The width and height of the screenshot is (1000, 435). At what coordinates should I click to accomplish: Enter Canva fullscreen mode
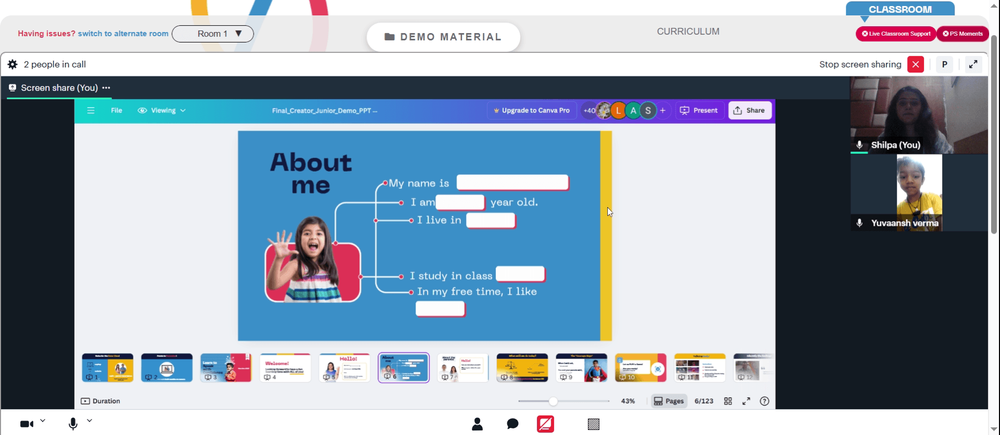746,401
